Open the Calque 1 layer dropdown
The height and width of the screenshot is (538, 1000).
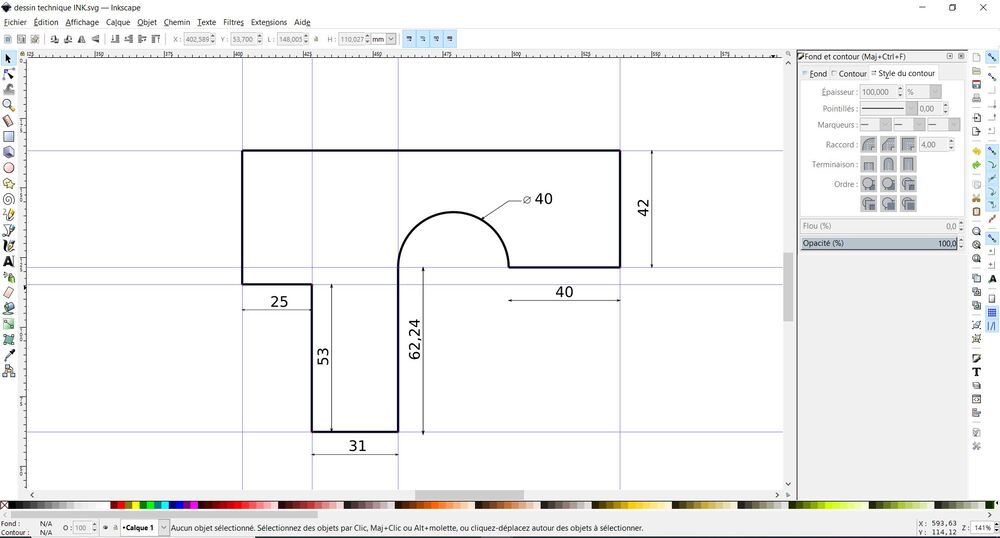(164, 528)
